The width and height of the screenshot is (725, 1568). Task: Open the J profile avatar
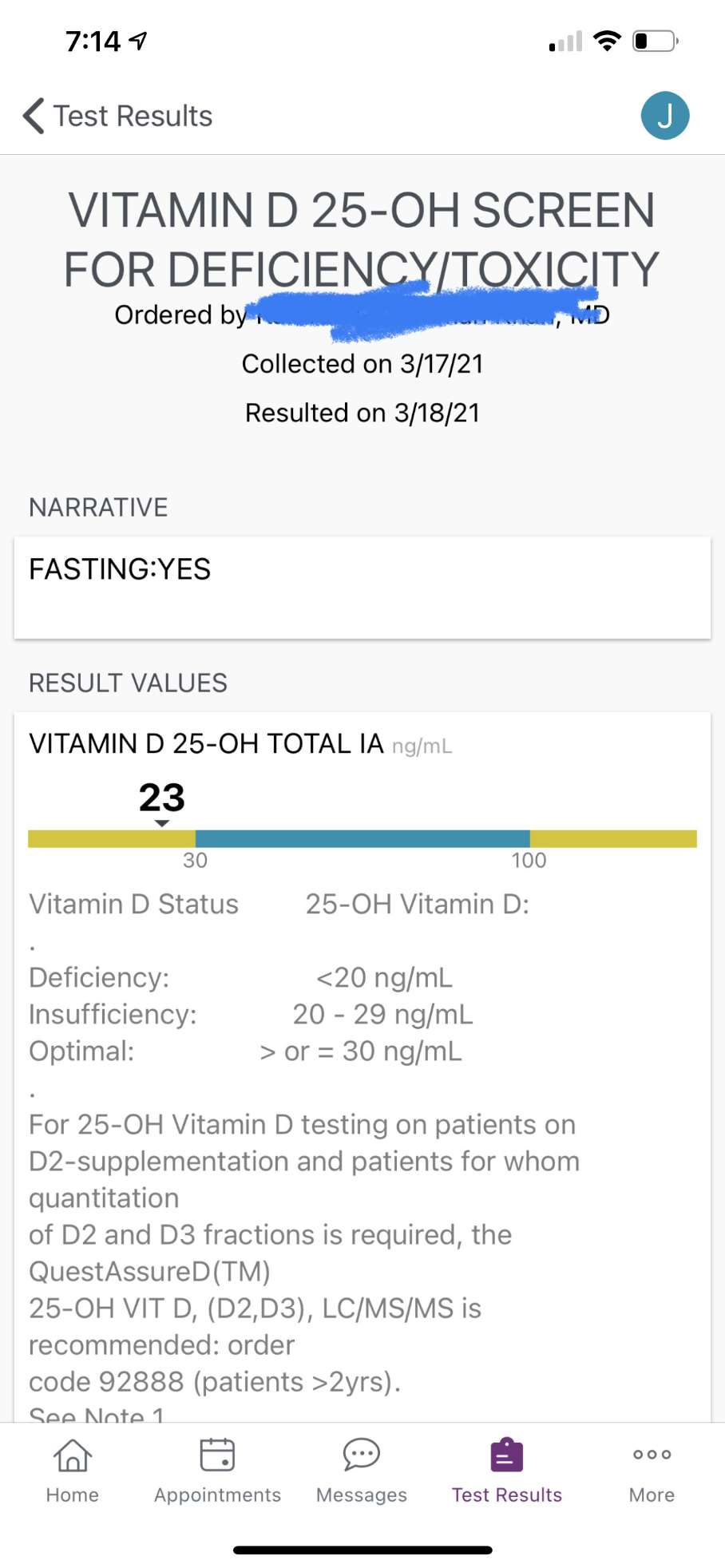click(664, 116)
